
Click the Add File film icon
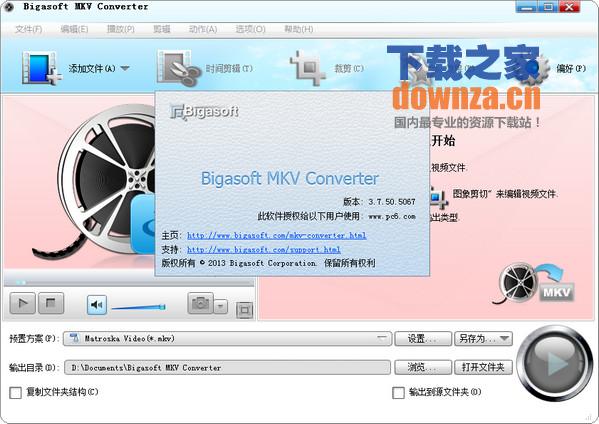tap(41, 68)
